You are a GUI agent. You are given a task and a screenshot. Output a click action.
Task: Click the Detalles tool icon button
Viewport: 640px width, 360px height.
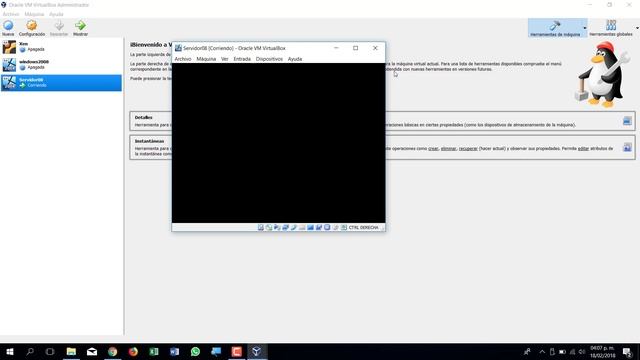point(627,121)
